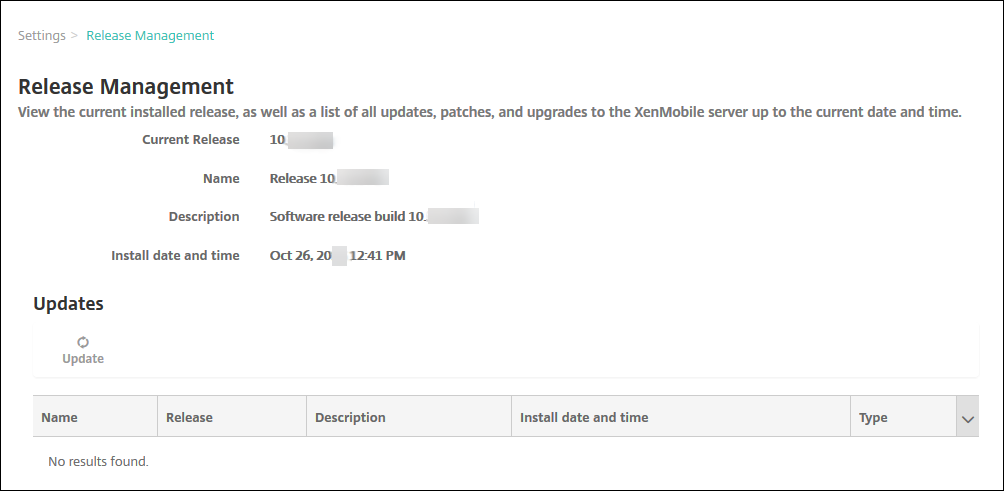The image size is (1004, 491).
Task: Click the 'Current Release' field label
Action: click(x=190, y=139)
